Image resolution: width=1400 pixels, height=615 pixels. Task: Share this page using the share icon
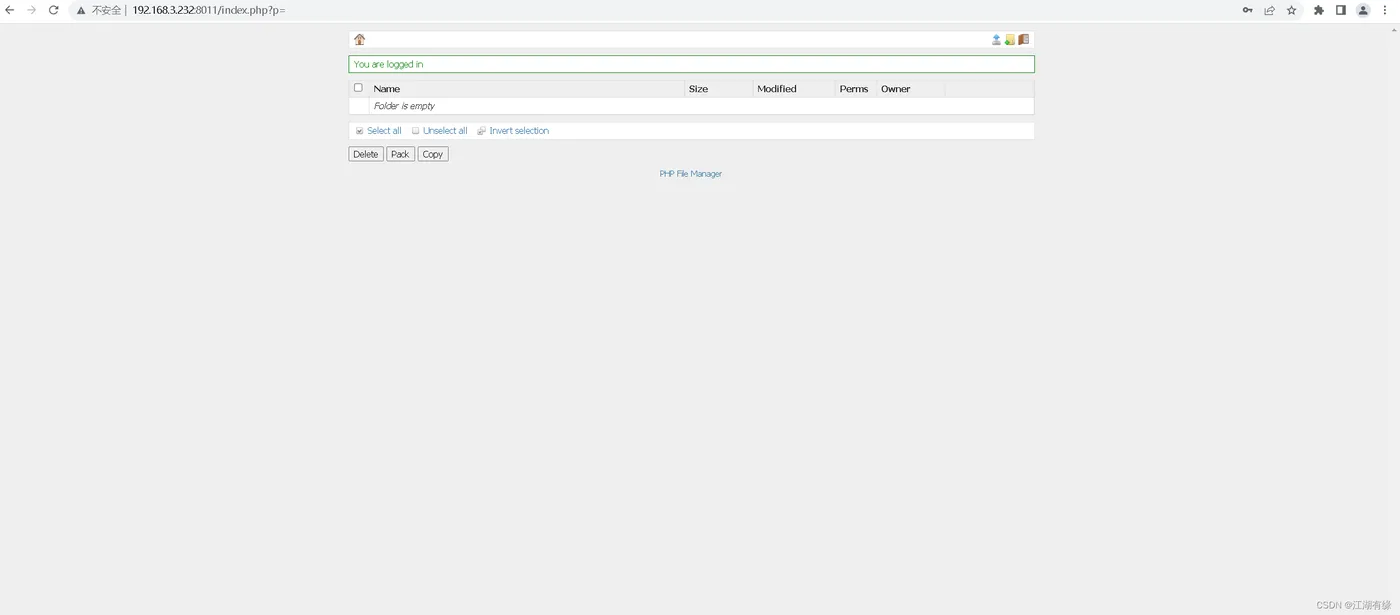[1270, 10]
